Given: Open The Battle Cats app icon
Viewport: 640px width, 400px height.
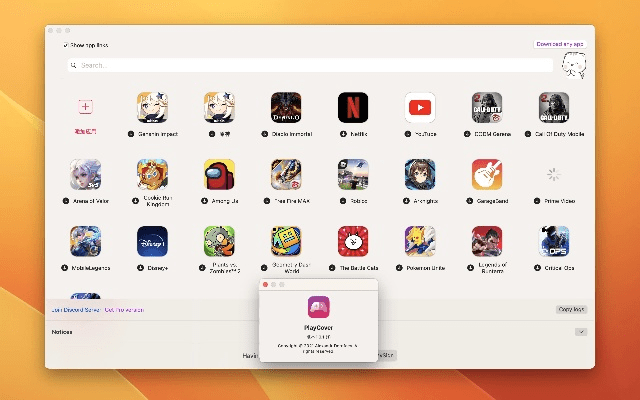Looking at the screenshot, I should (353, 241).
